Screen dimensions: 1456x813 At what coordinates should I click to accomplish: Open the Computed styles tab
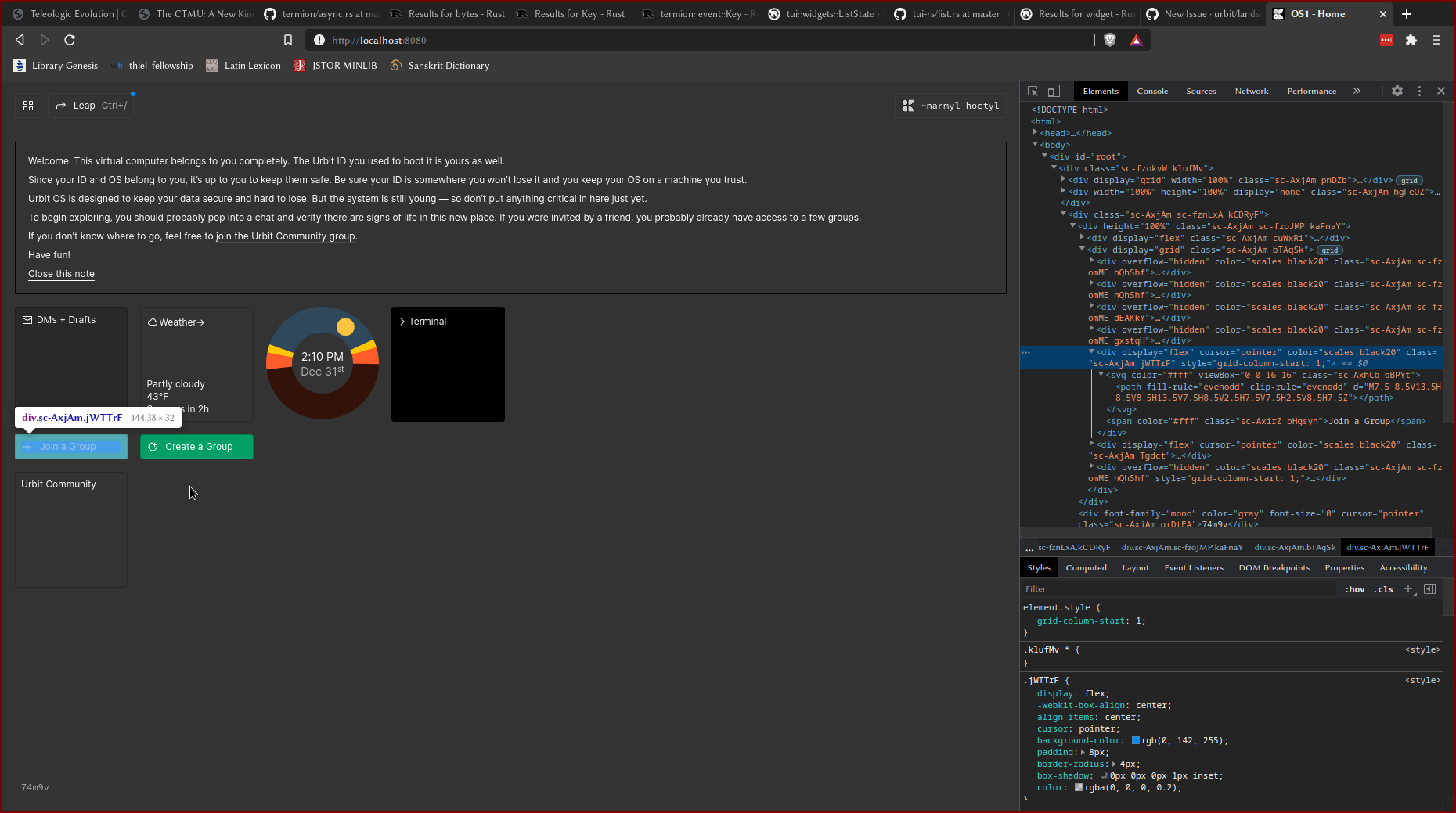(1086, 568)
